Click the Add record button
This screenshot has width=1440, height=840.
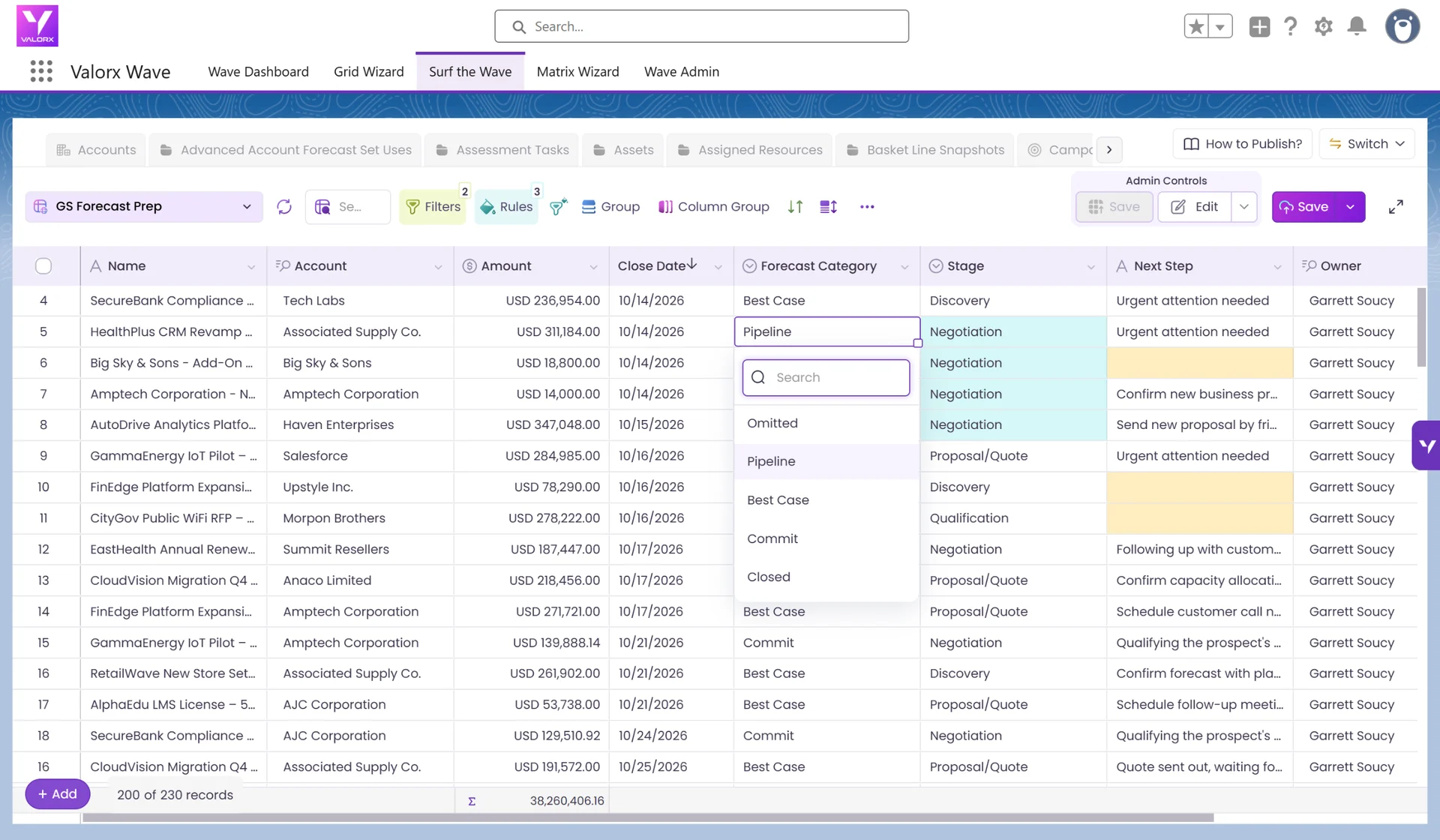[58, 793]
